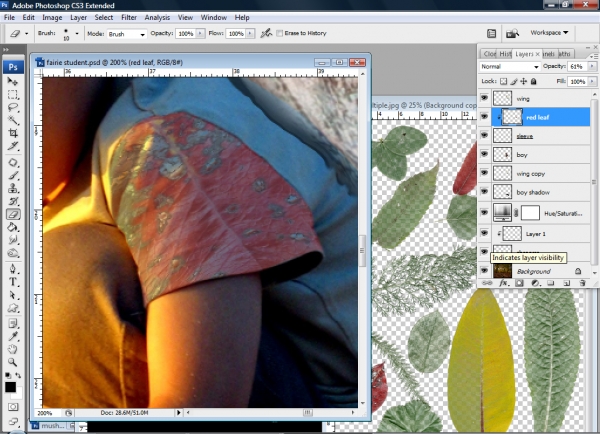Select the Zoom tool
The image size is (600, 434).
(x=13, y=362)
